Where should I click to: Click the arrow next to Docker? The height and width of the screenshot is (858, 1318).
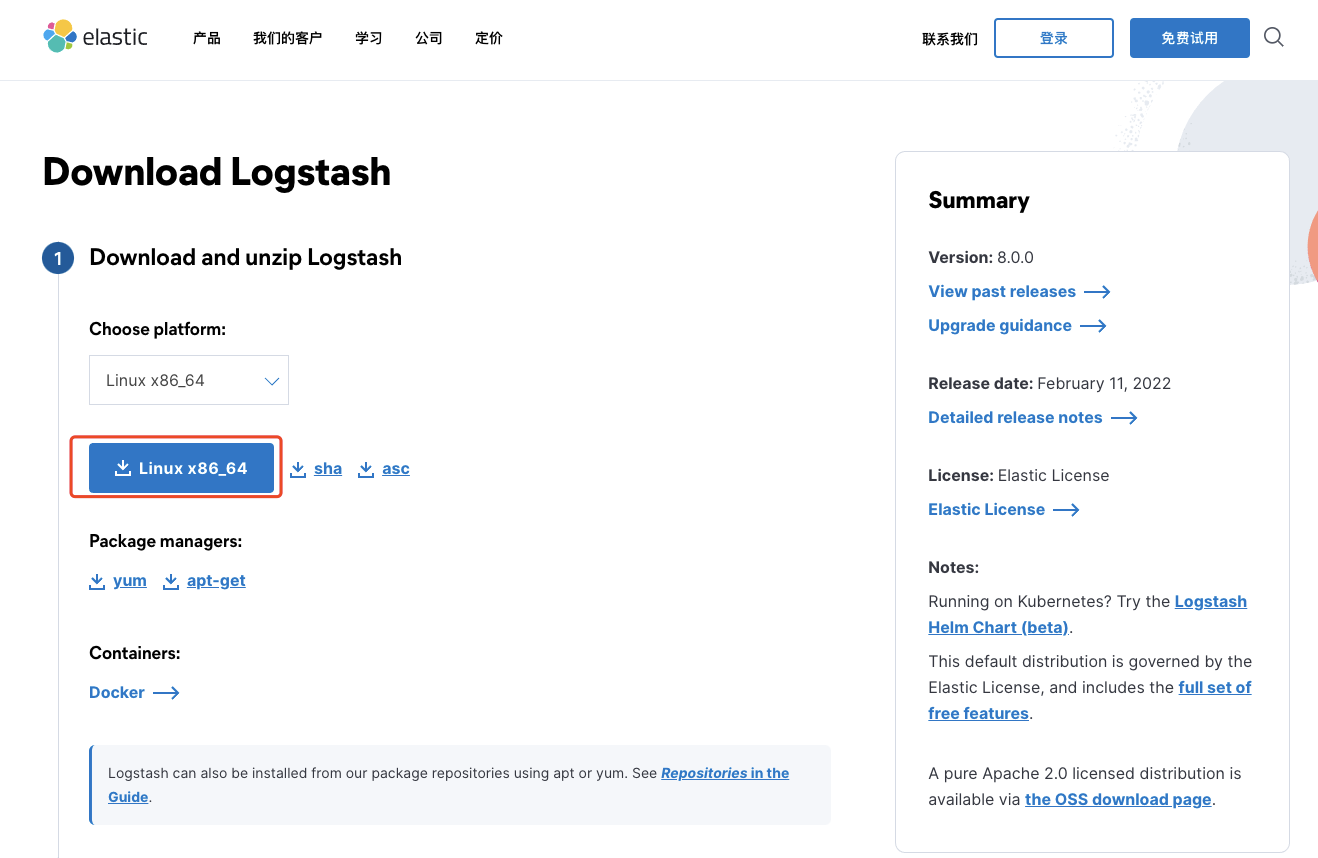pyautogui.click(x=166, y=693)
